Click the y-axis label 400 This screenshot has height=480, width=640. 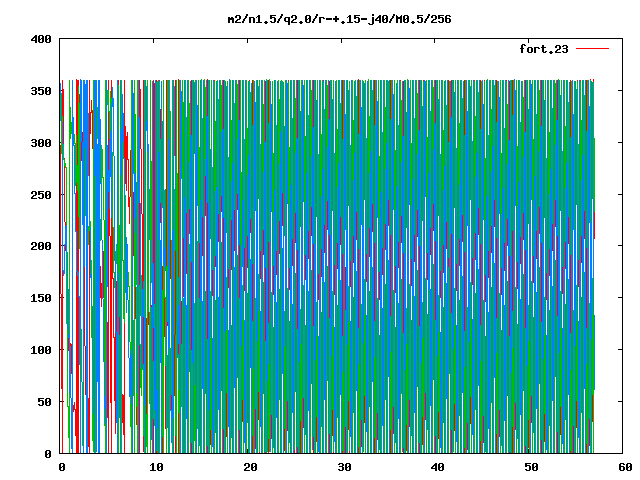pos(41,39)
